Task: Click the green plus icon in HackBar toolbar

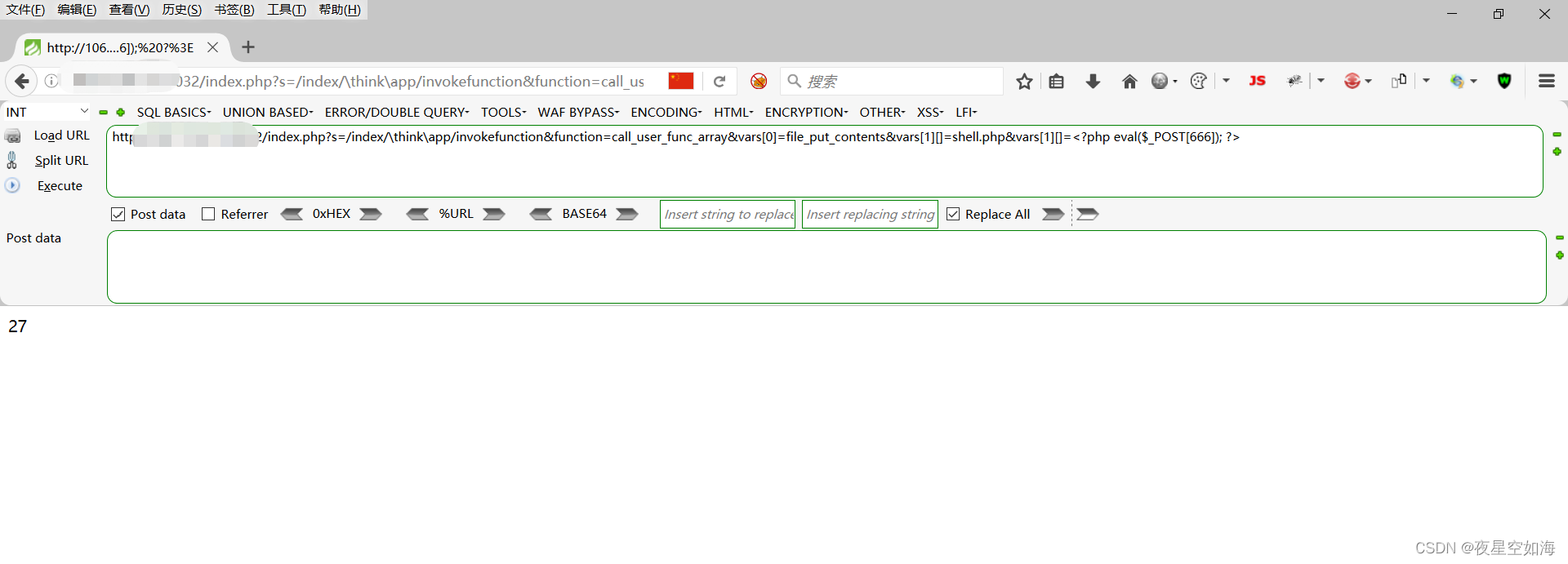Action: tap(121, 113)
